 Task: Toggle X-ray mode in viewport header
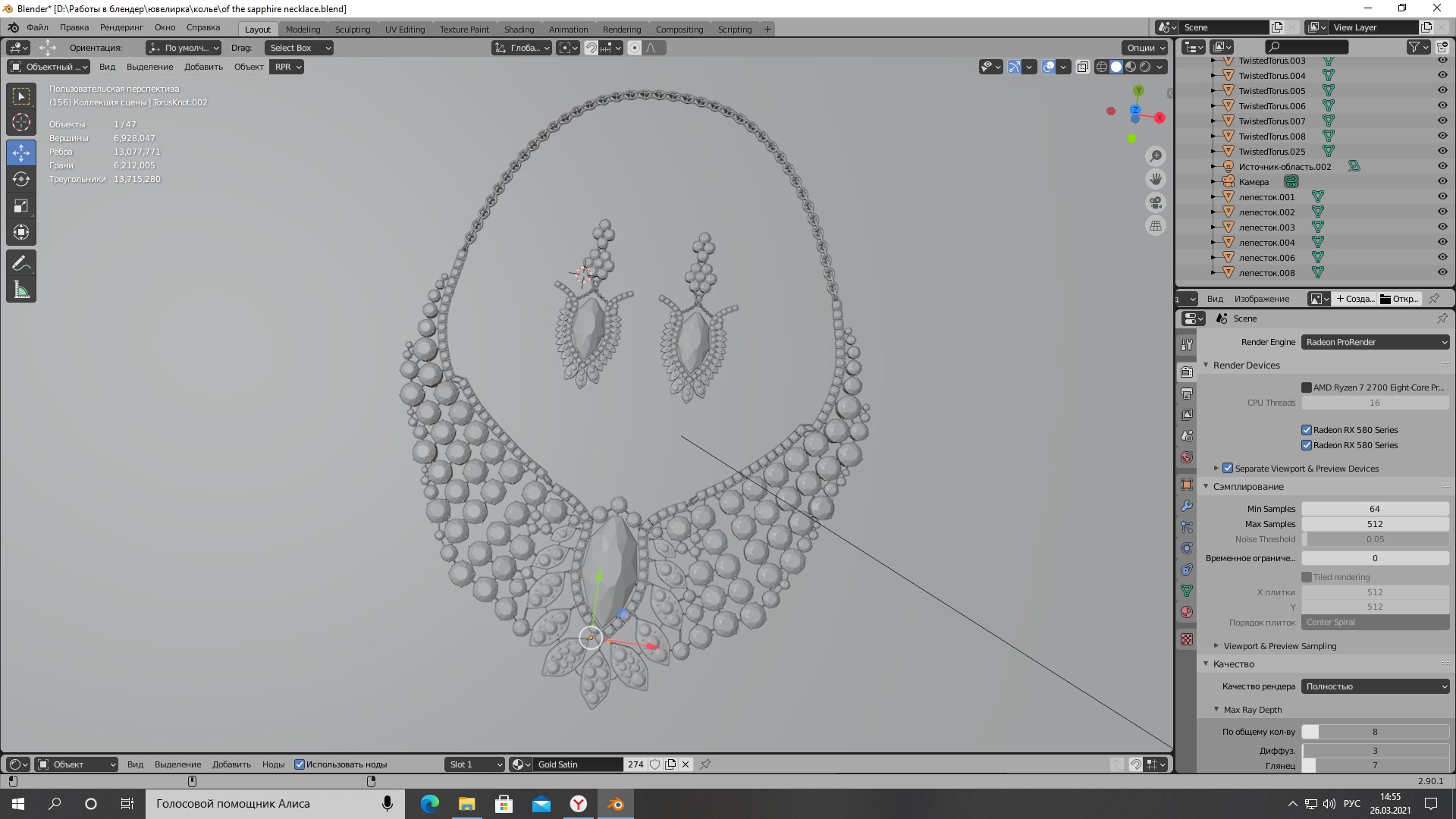click(1082, 67)
